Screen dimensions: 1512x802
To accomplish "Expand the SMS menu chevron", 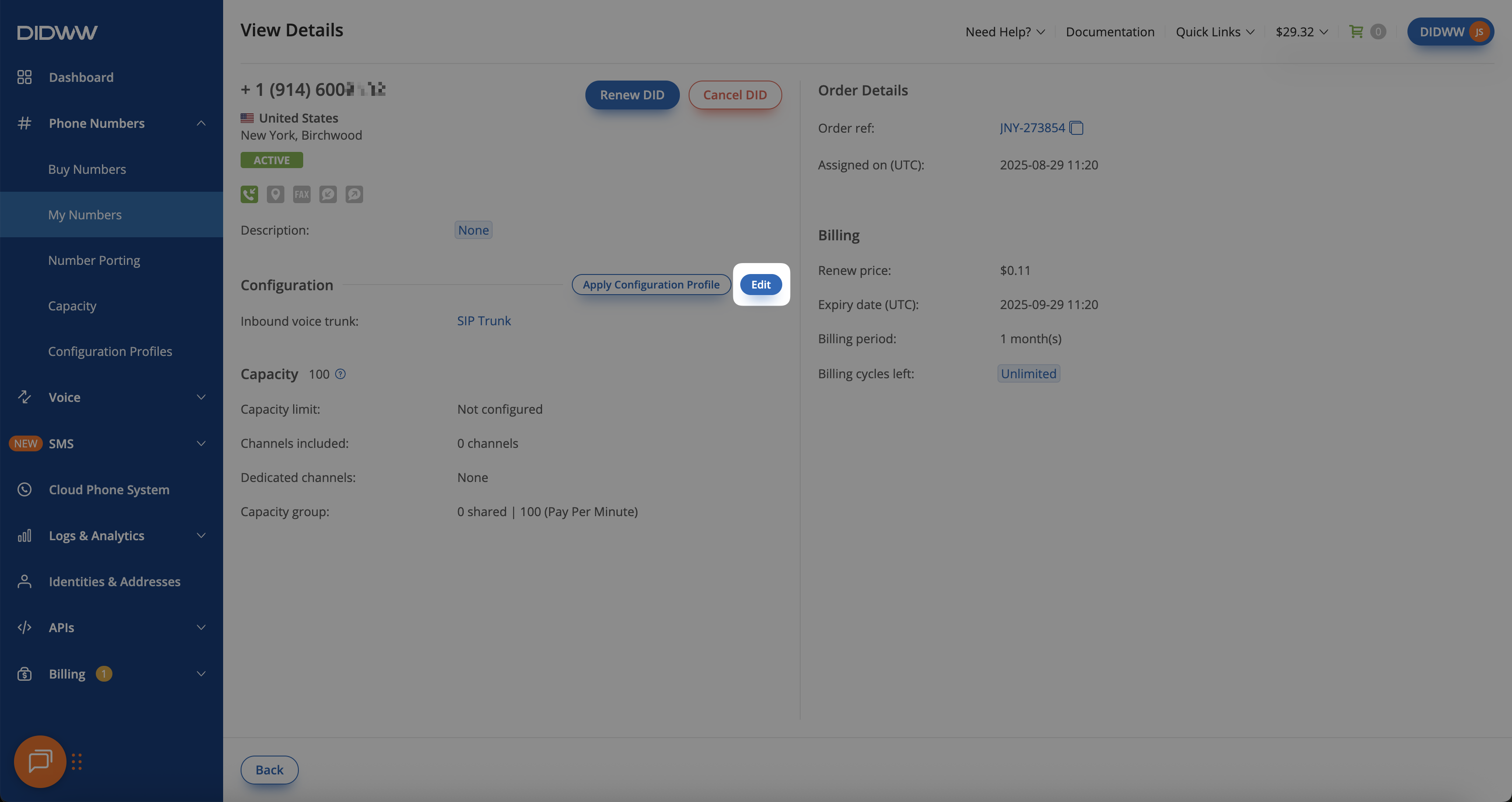I will coord(201,443).
